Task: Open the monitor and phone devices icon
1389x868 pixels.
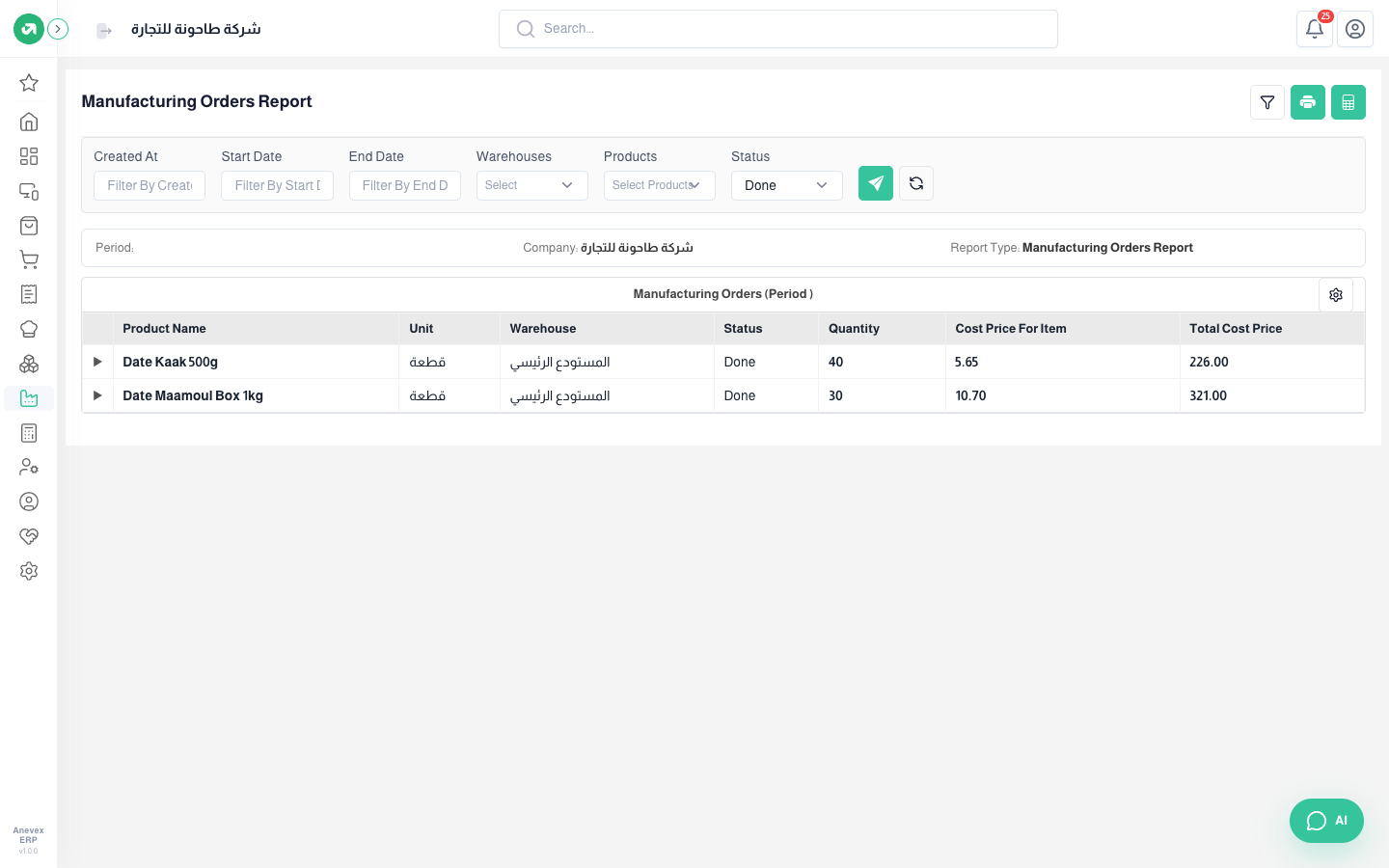Action: click(x=29, y=191)
